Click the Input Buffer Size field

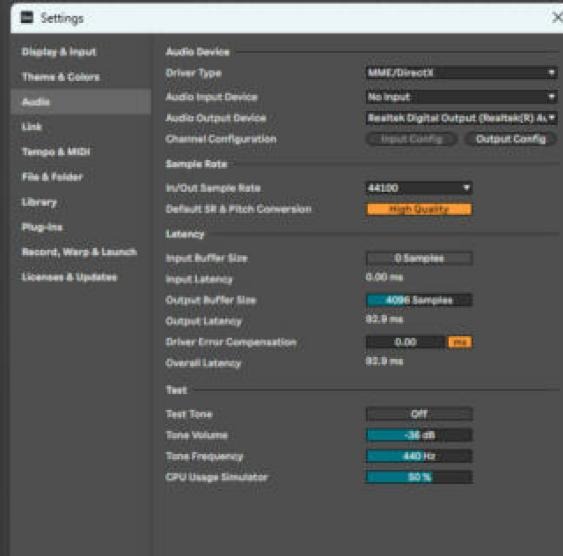(419, 258)
